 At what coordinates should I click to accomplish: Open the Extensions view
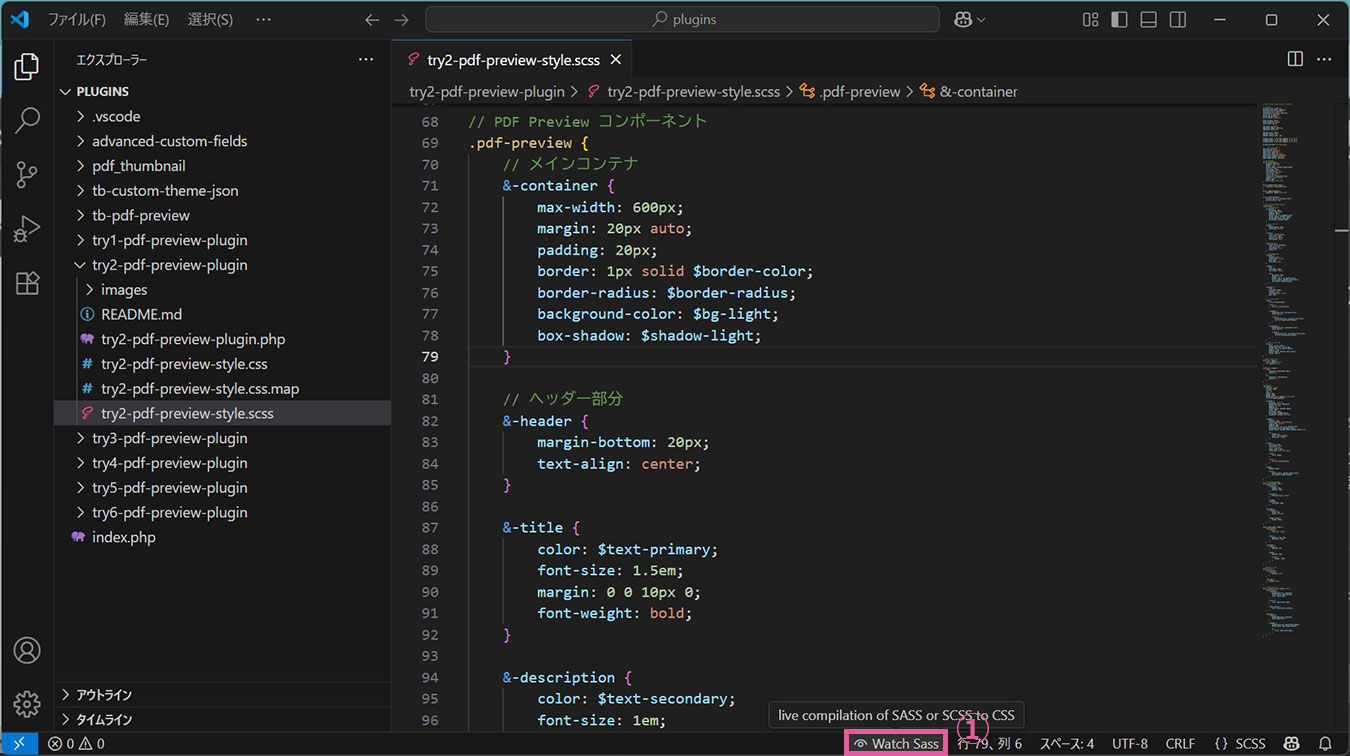27,283
